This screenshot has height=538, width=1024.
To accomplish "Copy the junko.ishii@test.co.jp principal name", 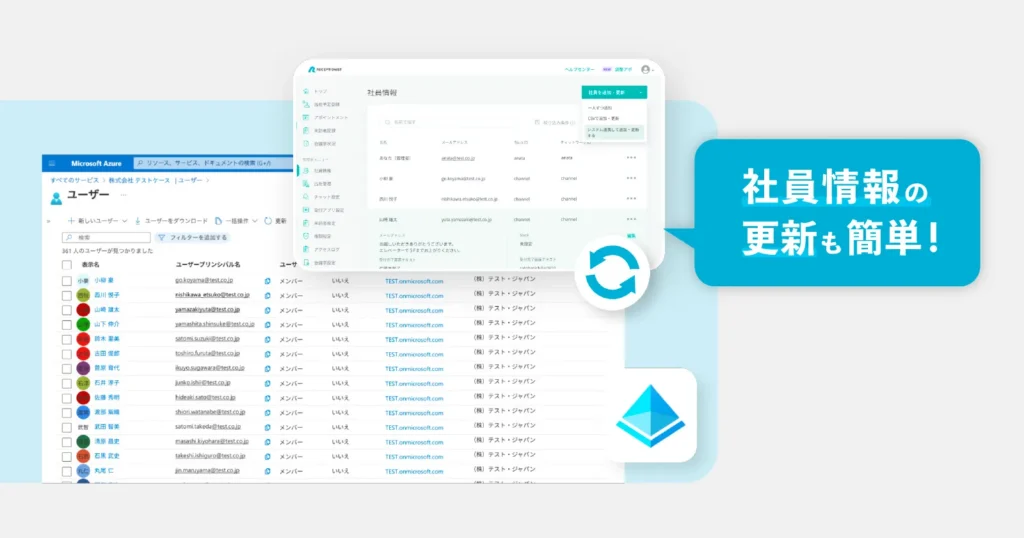I will [x=267, y=383].
